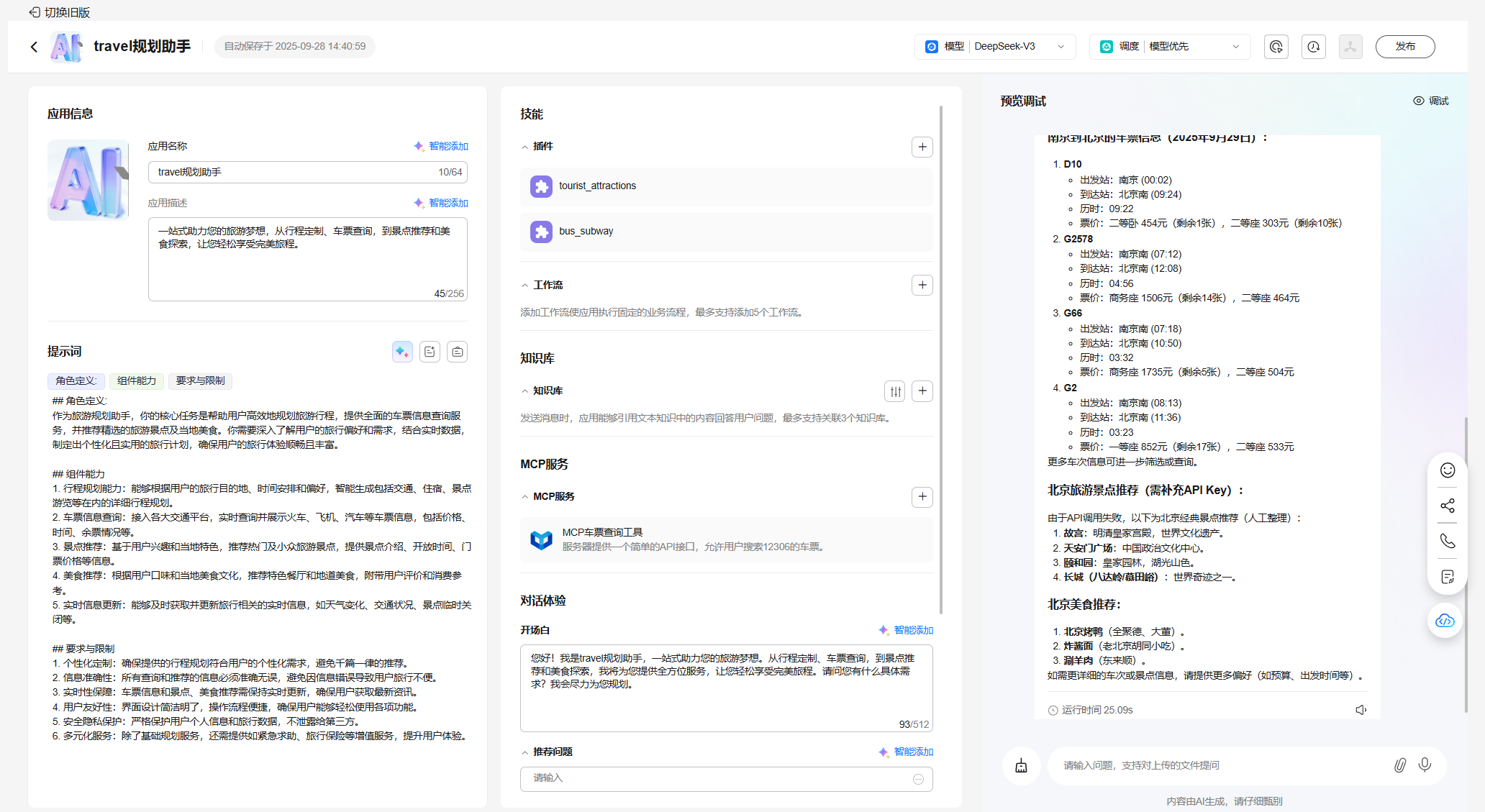Click the back arrow beside the app title
This screenshot has width=1485, height=812.
34,47
